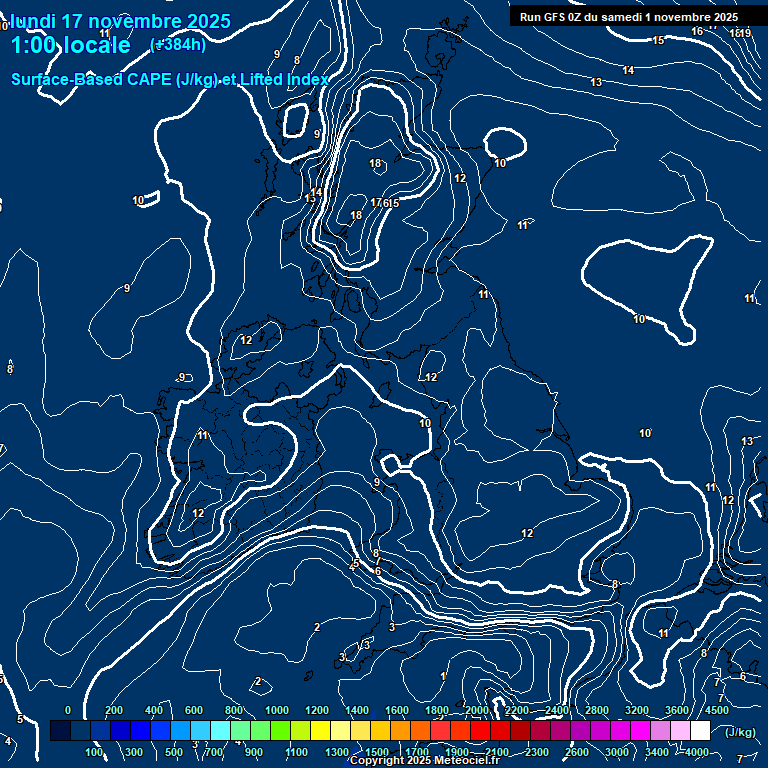The height and width of the screenshot is (768, 768).
Task: Click the '2300' legend scale value
Action: (537, 752)
